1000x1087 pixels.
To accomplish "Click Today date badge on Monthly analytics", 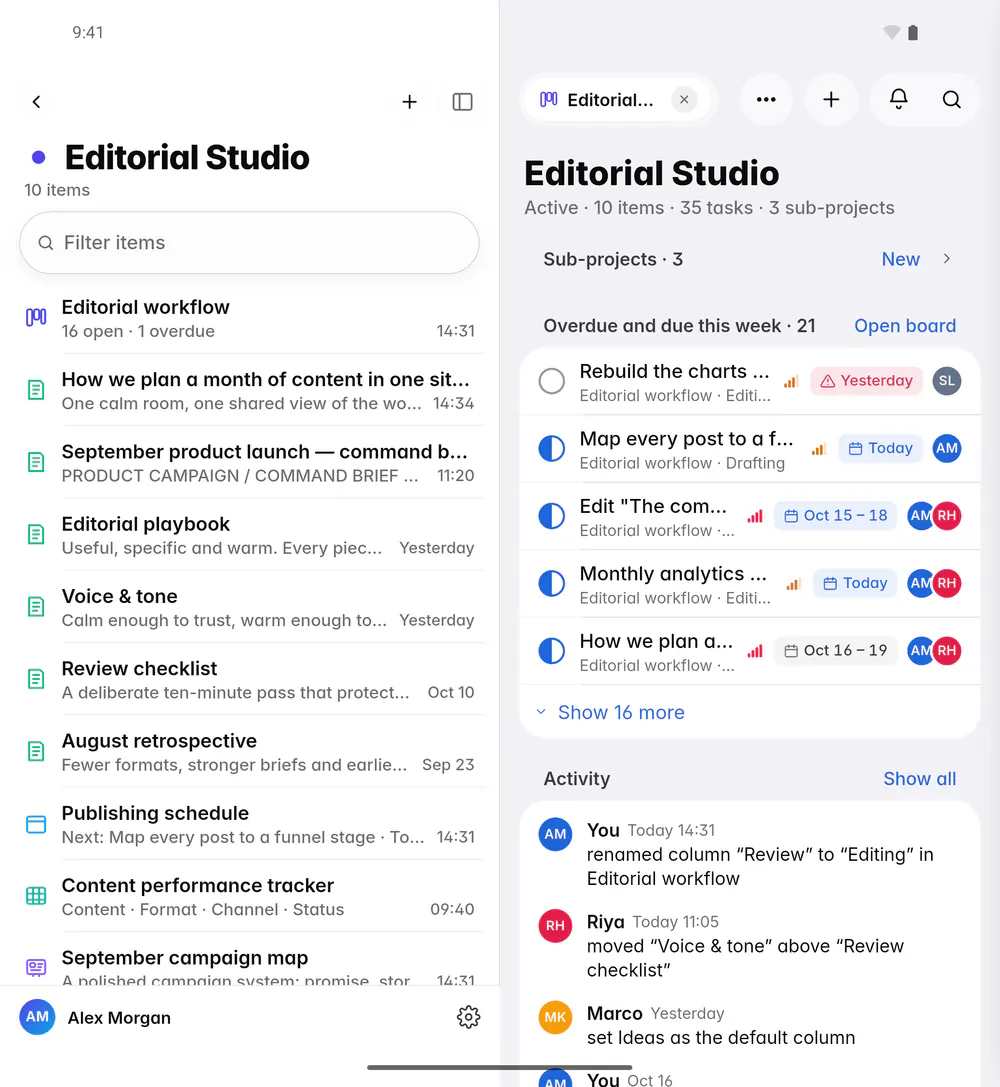I will pos(854,583).
